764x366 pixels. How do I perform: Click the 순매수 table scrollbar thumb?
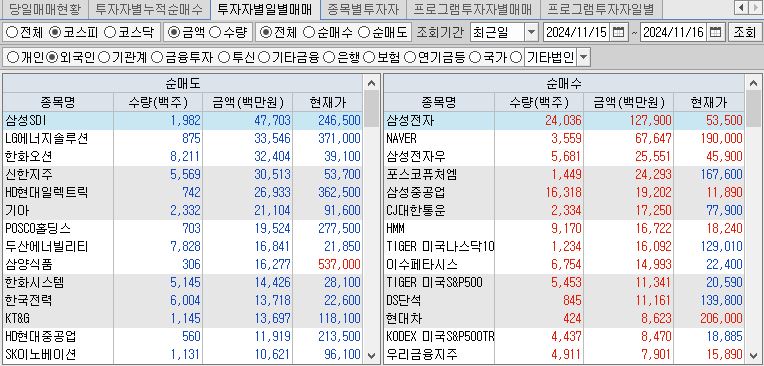click(x=753, y=109)
